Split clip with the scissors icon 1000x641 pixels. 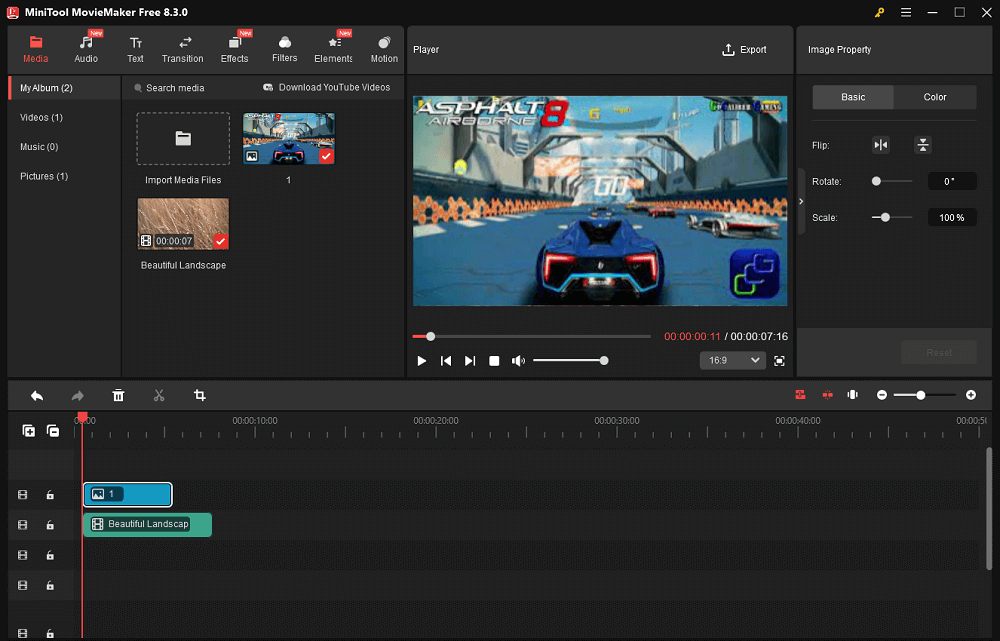(159, 395)
